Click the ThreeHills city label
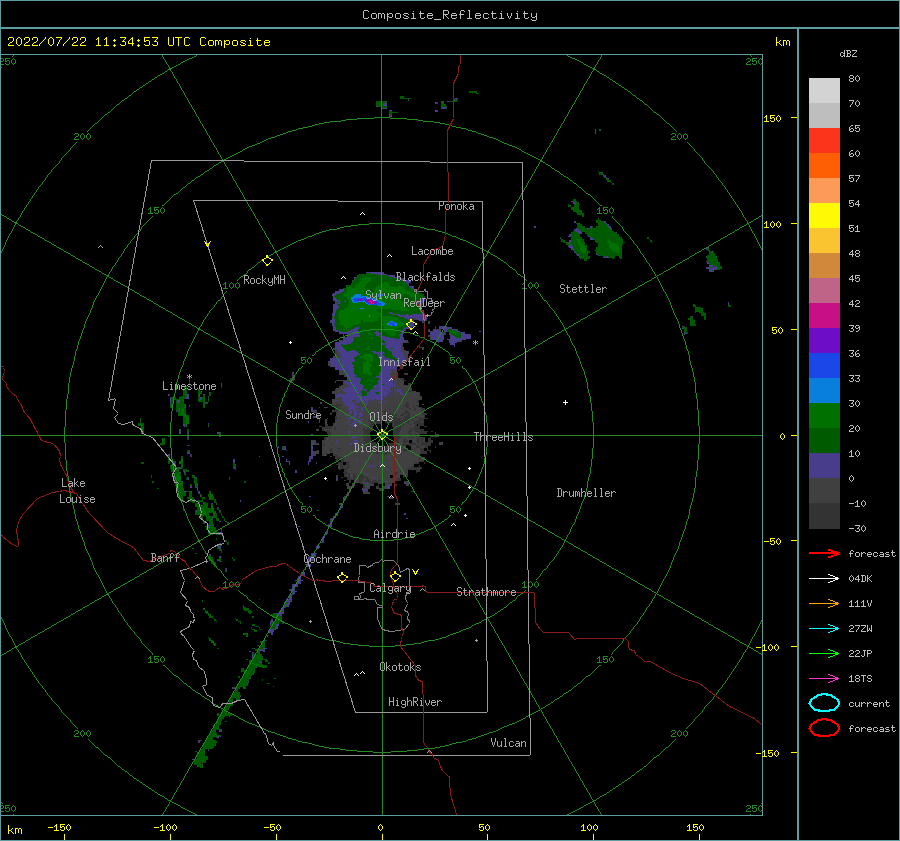 click(x=503, y=437)
